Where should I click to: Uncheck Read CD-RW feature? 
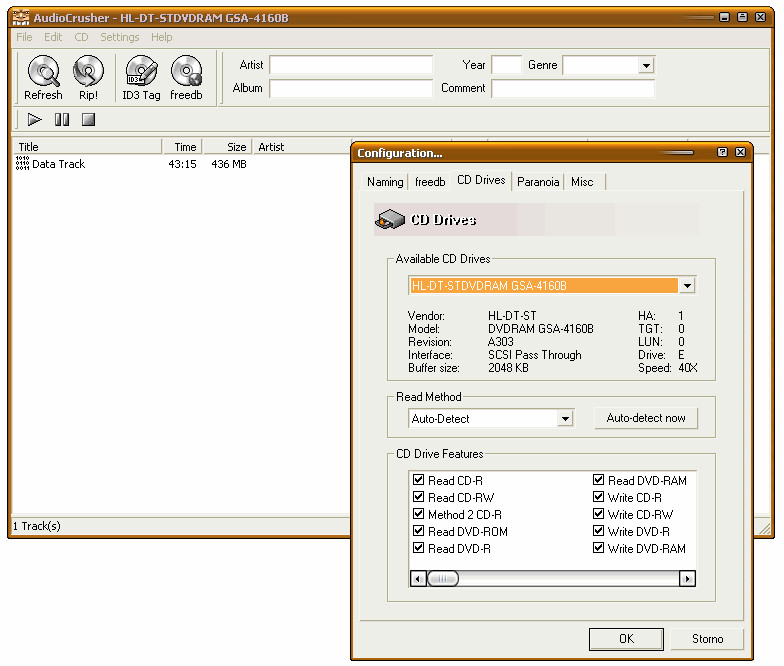pos(418,497)
